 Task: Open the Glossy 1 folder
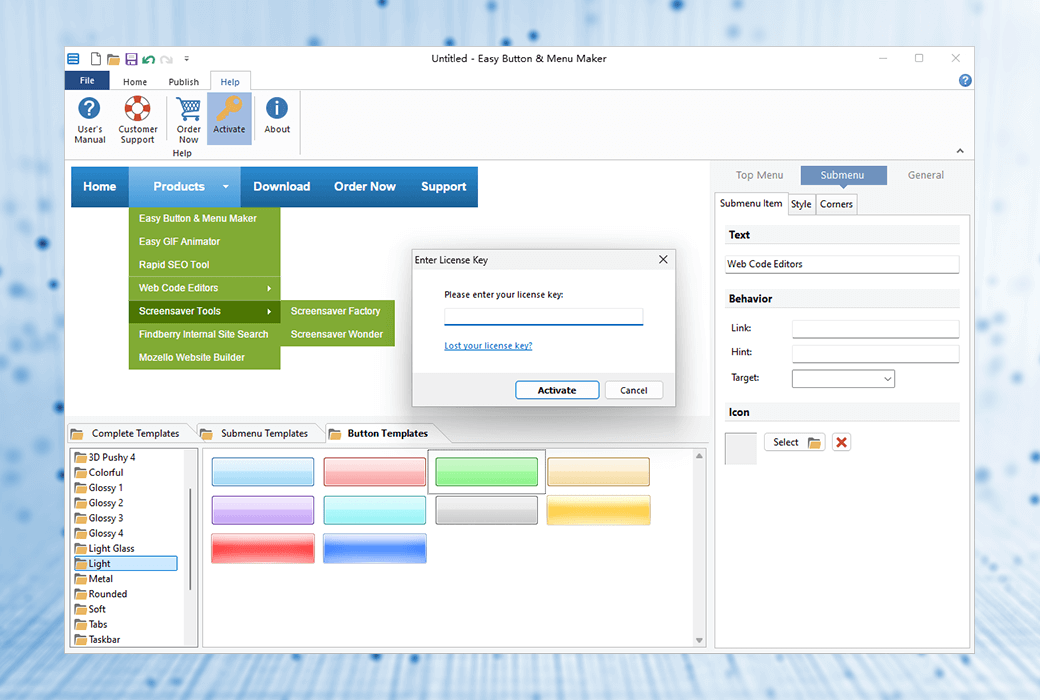coord(99,488)
